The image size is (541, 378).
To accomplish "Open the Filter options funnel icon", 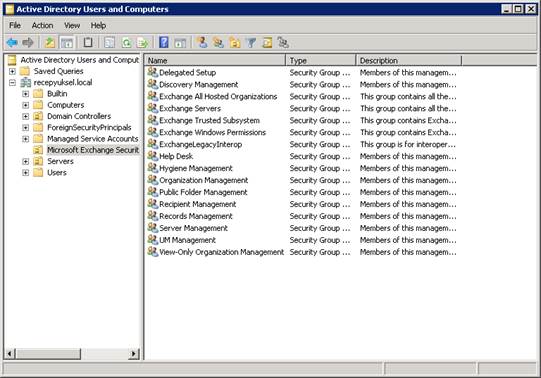I will pos(251,43).
